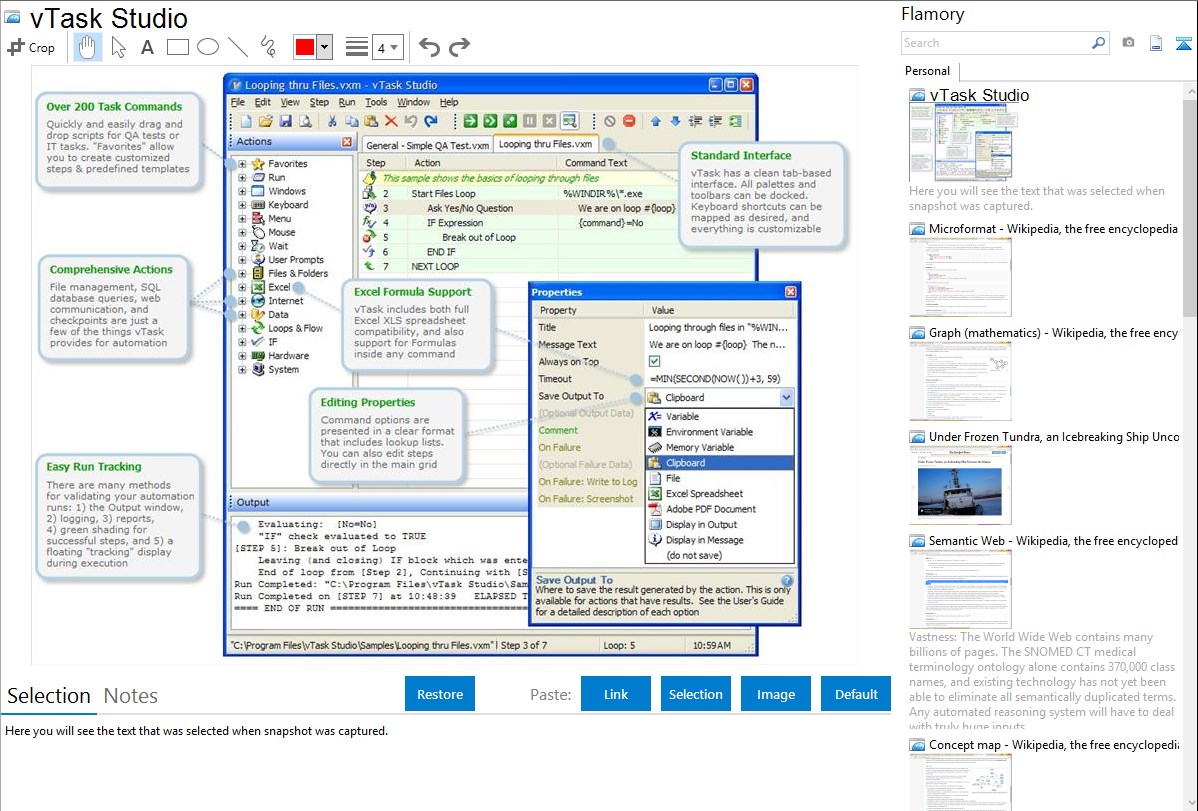Choose the arrow pointer selection tool

pyautogui.click(x=118, y=47)
